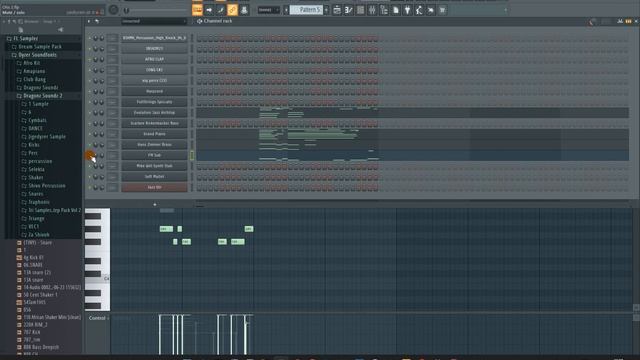Open the shopping cart content library icon

(x=442, y=10)
